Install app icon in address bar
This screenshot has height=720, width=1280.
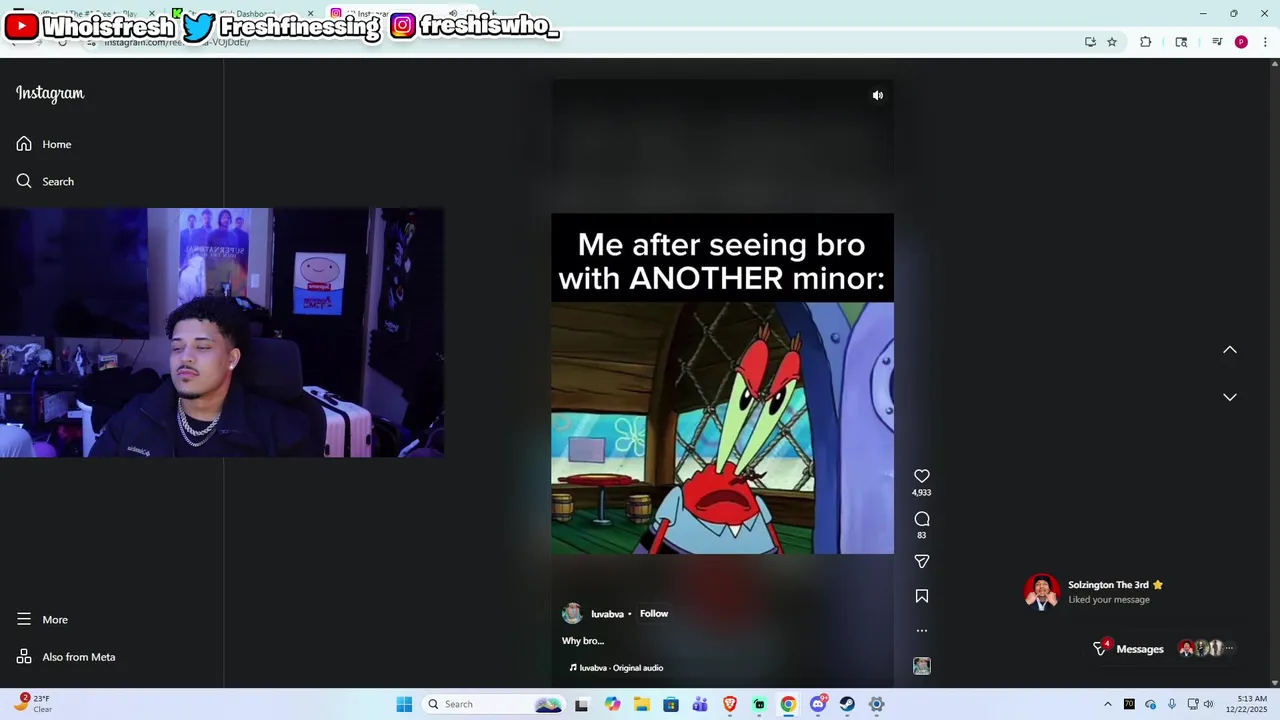[x=1090, y=42]
